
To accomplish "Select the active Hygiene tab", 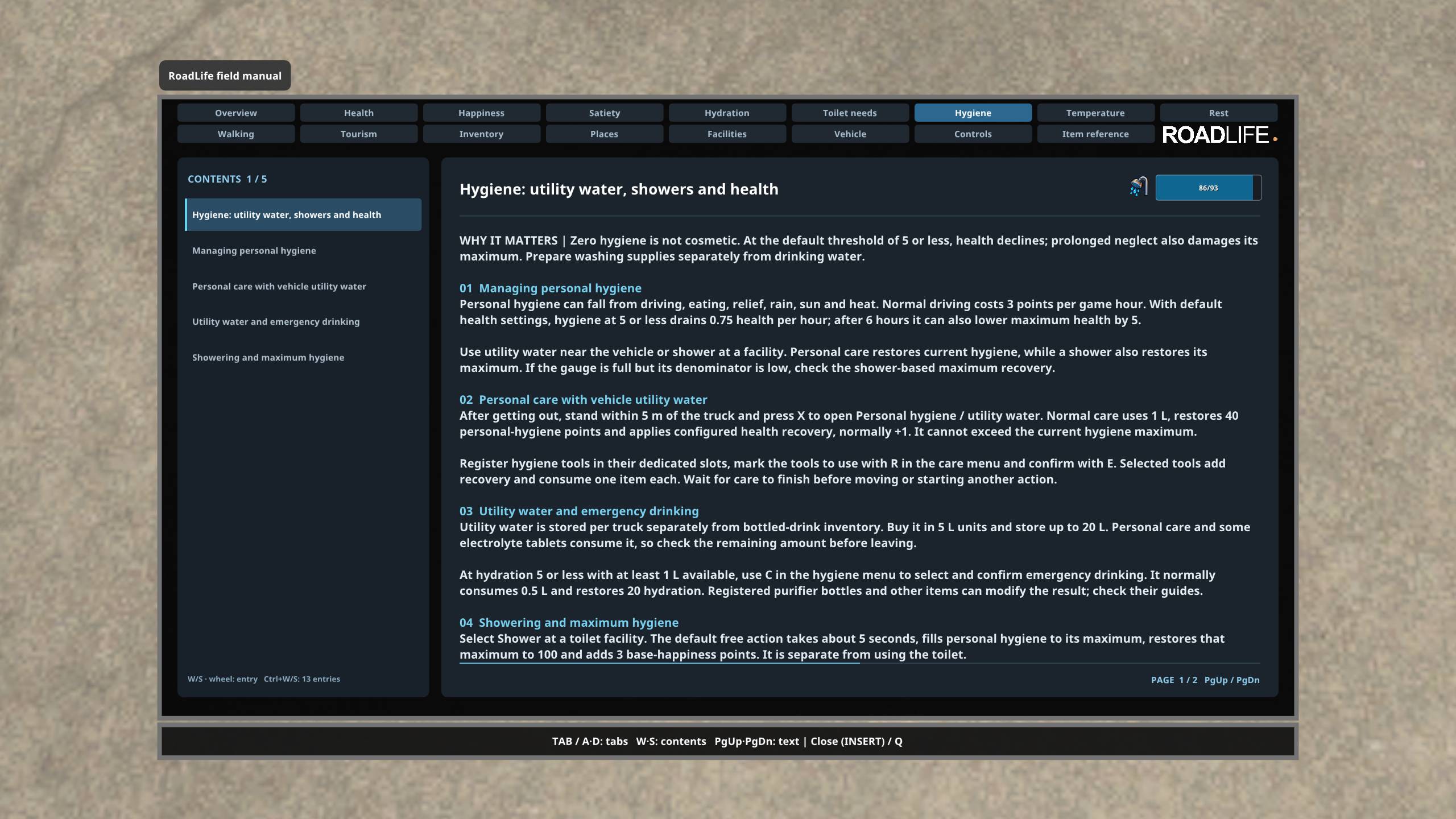I will coord(973,113).
